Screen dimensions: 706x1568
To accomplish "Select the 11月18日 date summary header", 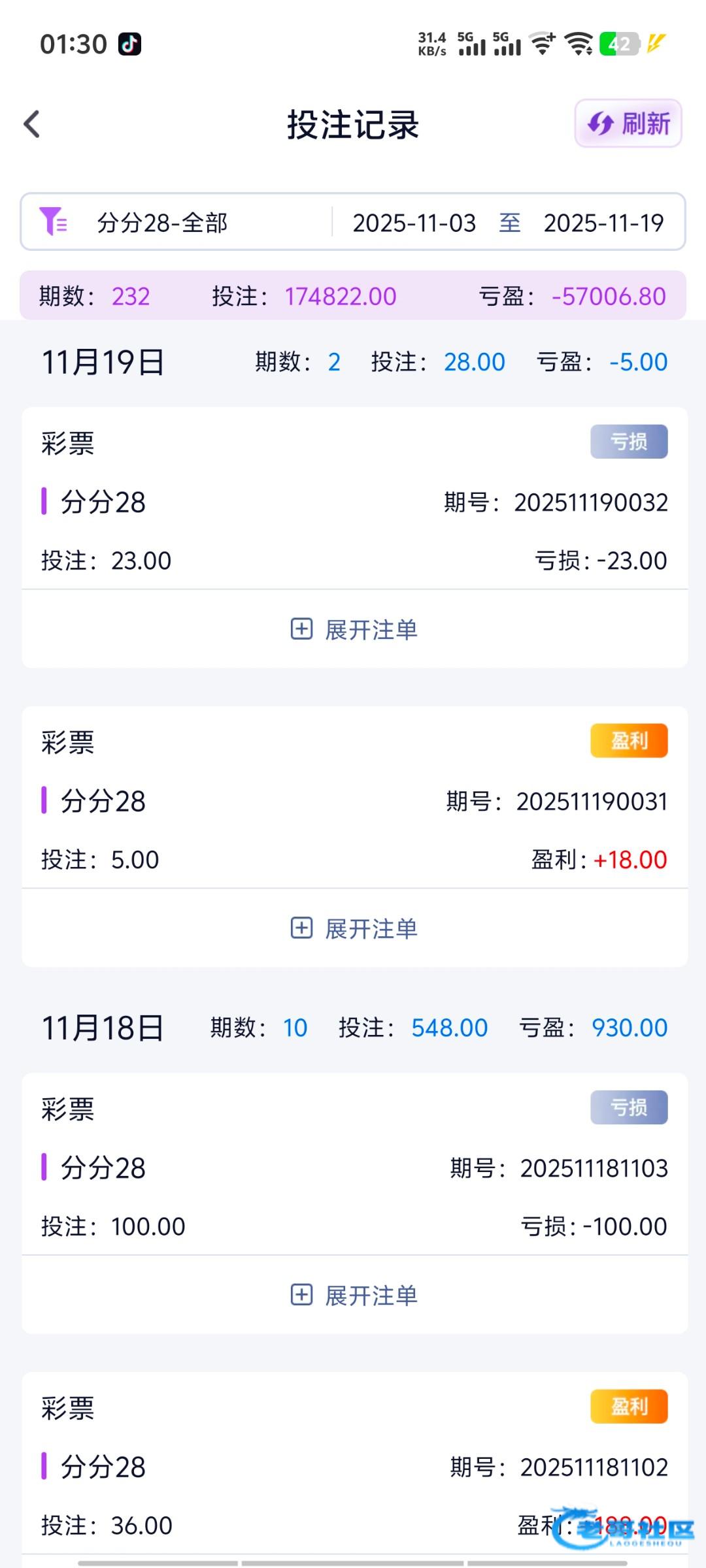I will point(103,1028).
